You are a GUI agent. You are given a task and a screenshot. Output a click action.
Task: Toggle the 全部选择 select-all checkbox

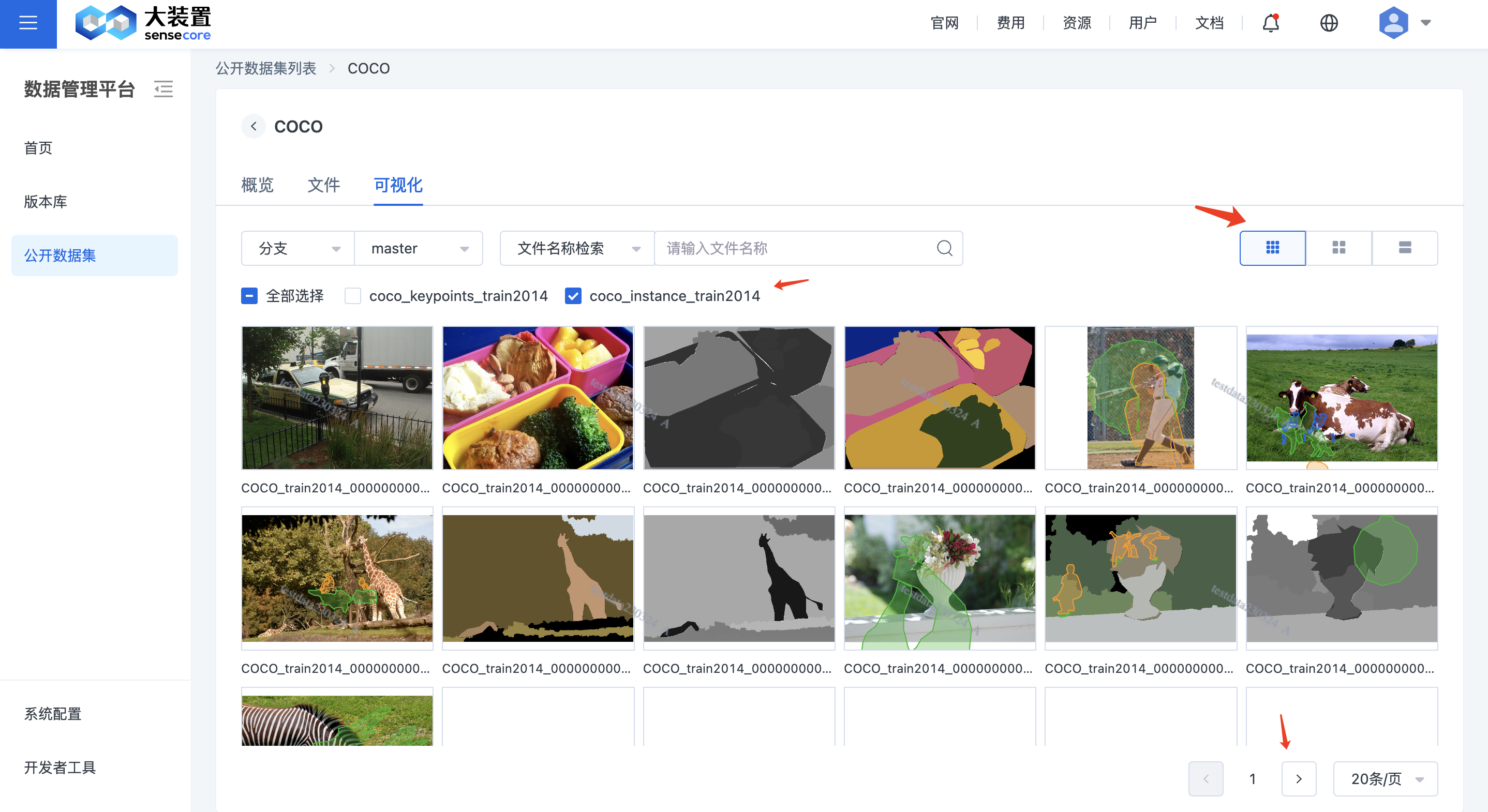click(x=248, y=296)
